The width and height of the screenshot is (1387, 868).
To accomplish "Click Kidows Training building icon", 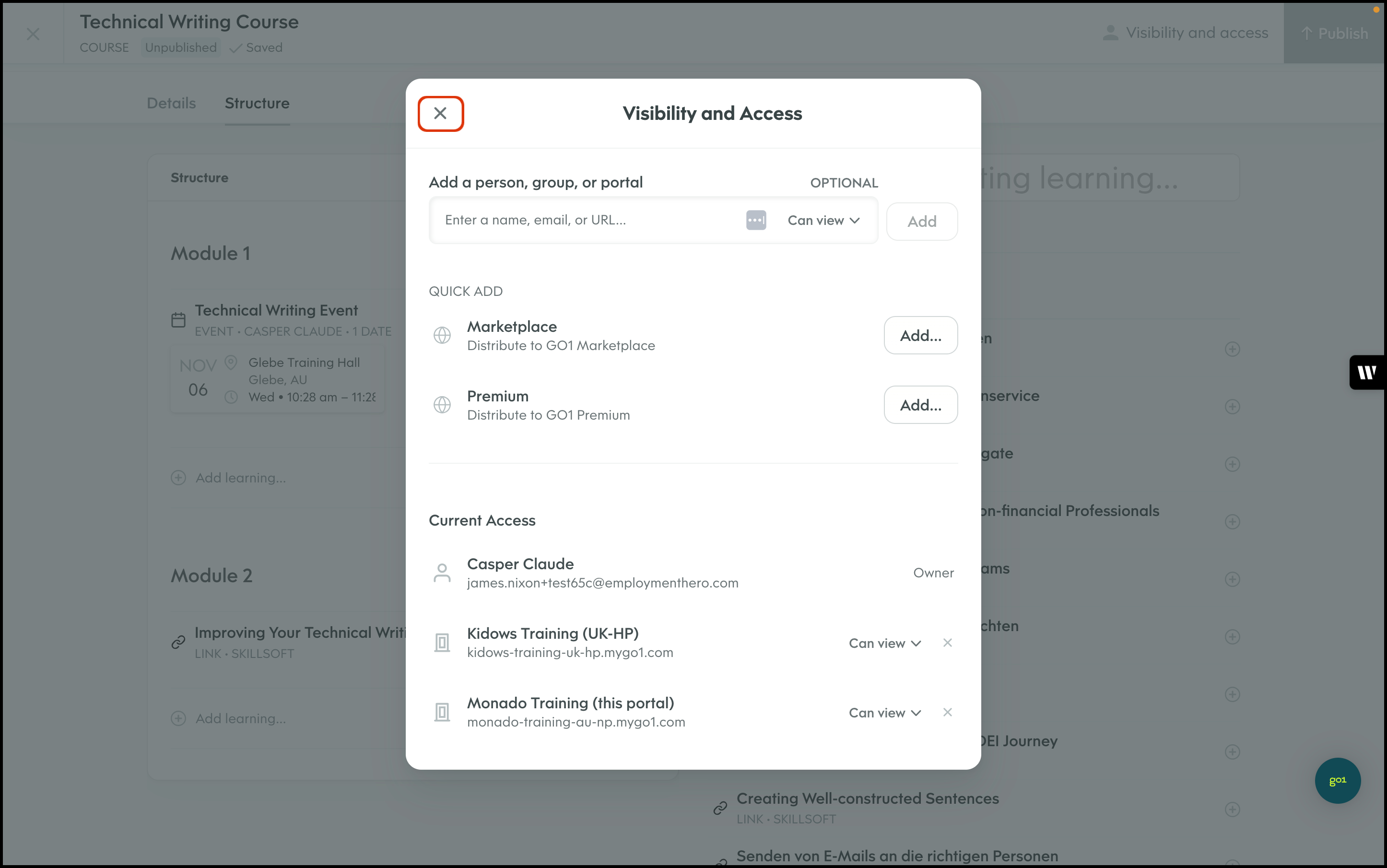I will click(442, 643).
